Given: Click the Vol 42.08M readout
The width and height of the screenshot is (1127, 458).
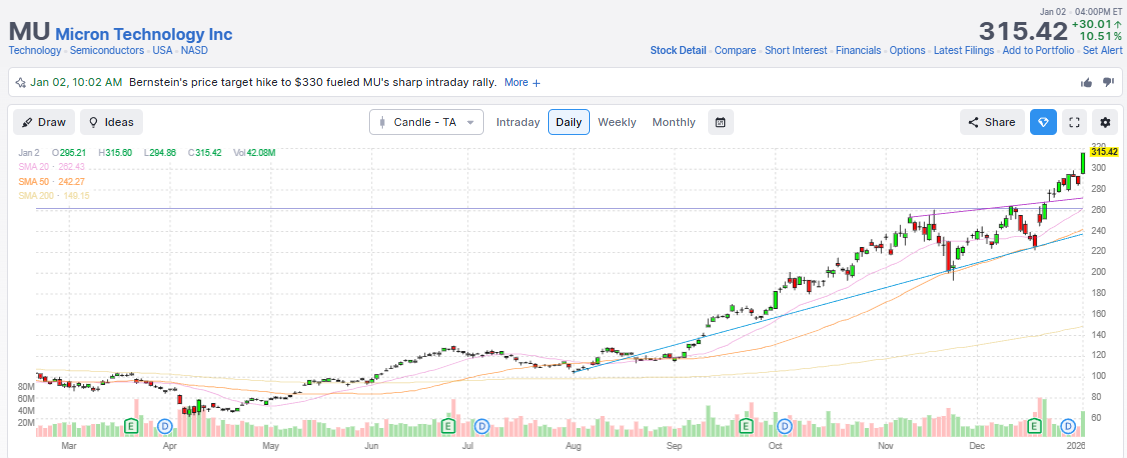Looking at the screenshot, I should (x=254, y=153).
